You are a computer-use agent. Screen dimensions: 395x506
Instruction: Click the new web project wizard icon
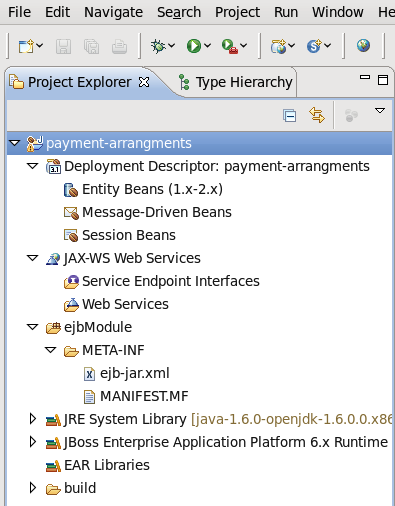click(278, 46)
